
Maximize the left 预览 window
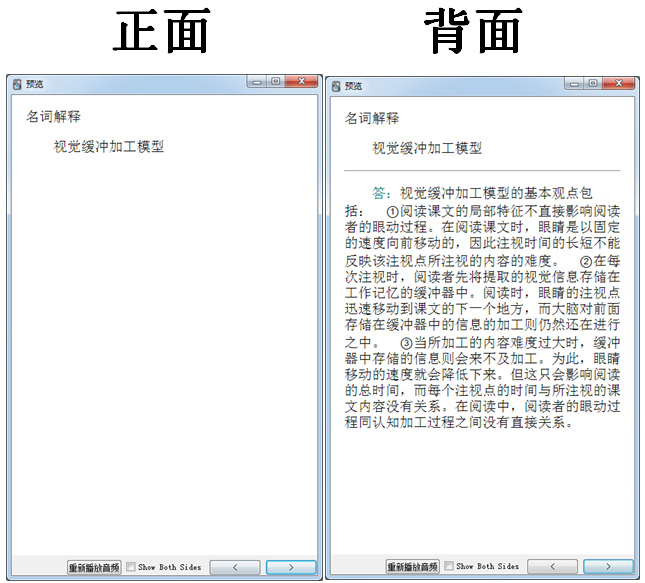pos(276,81)
